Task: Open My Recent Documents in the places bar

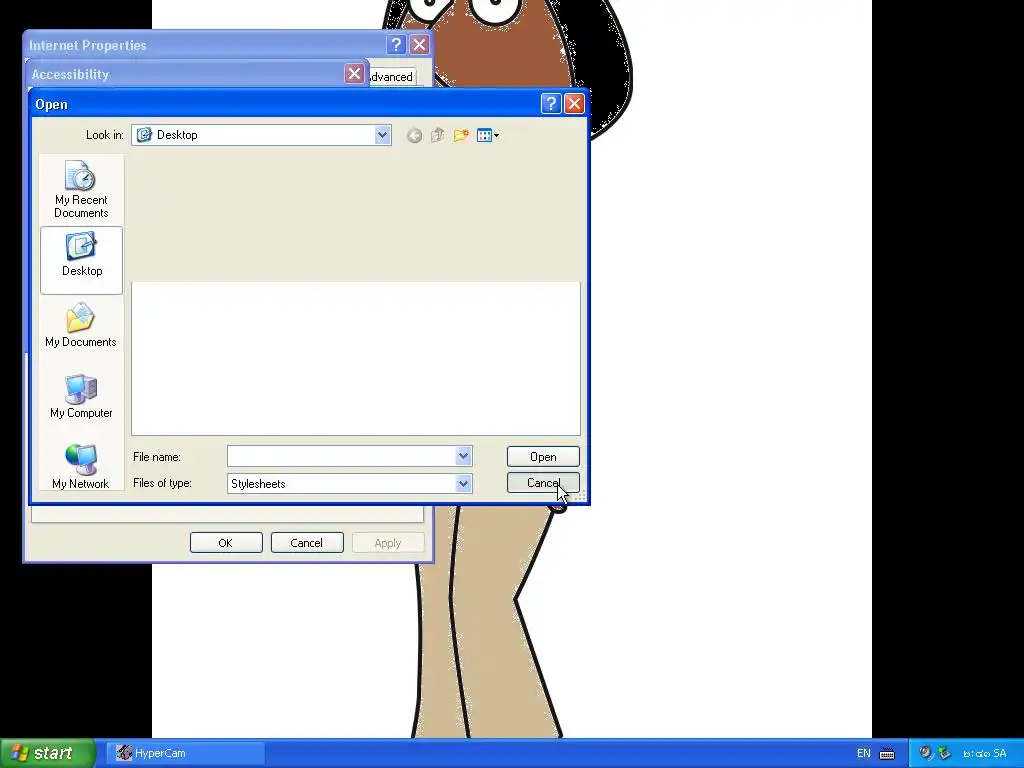Action: tap(81, 189)
